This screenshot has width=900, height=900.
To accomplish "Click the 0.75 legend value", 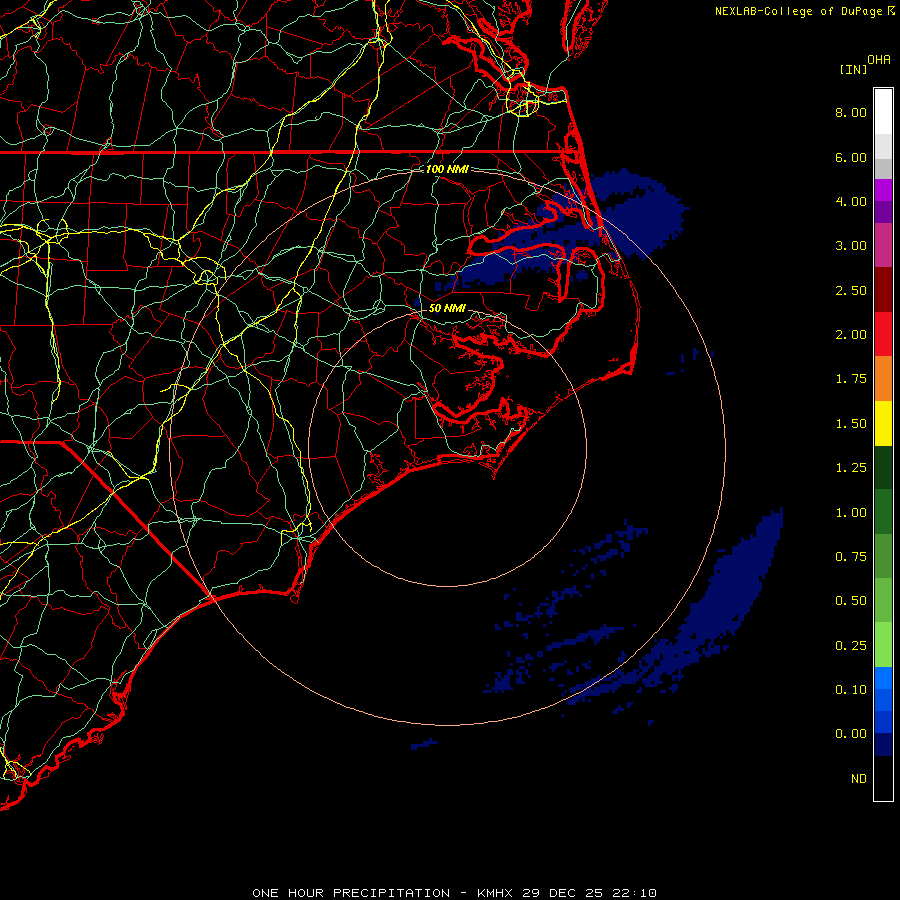I will (x=851, y=557).
